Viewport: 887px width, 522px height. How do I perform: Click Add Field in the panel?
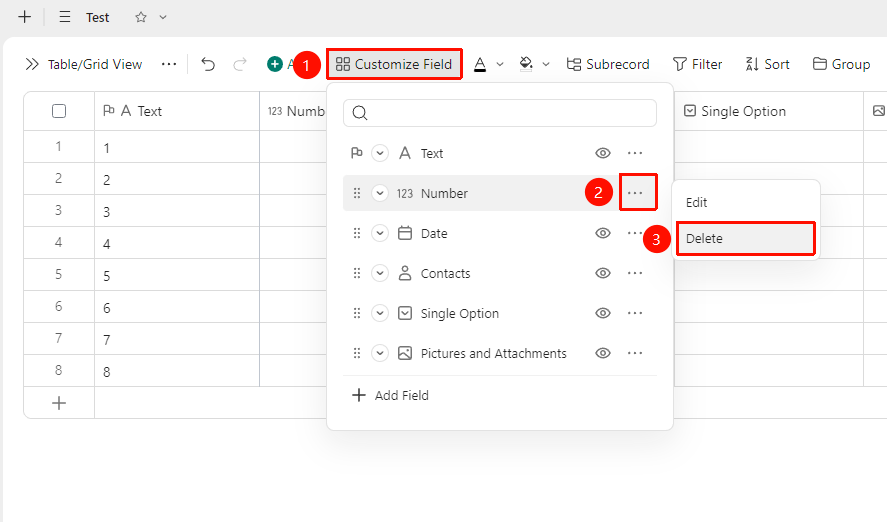pyautogui.click(x=390, y=395)
